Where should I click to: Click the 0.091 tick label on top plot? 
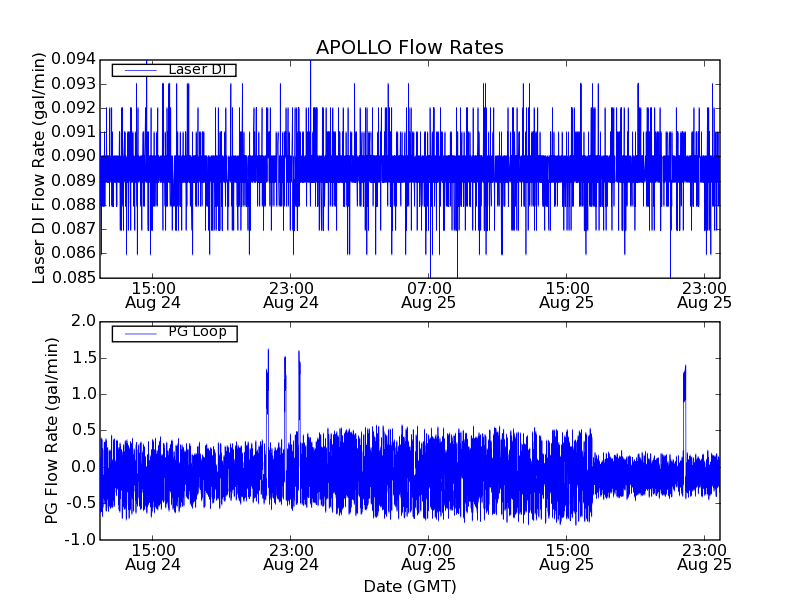click(73, 132)
